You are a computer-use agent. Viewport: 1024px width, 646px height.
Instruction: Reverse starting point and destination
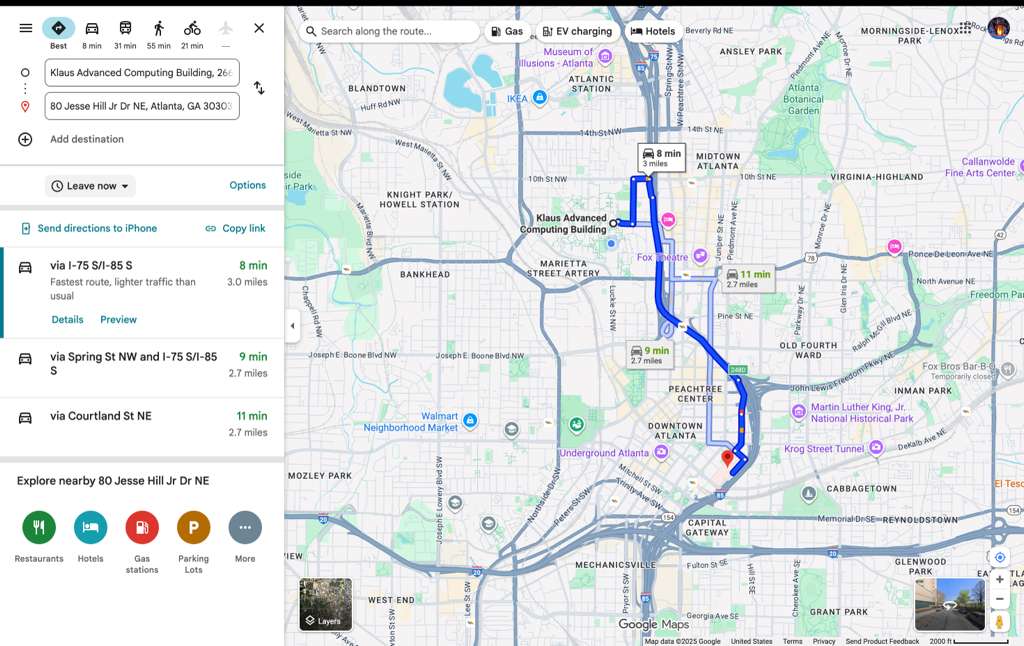point(259,88)
